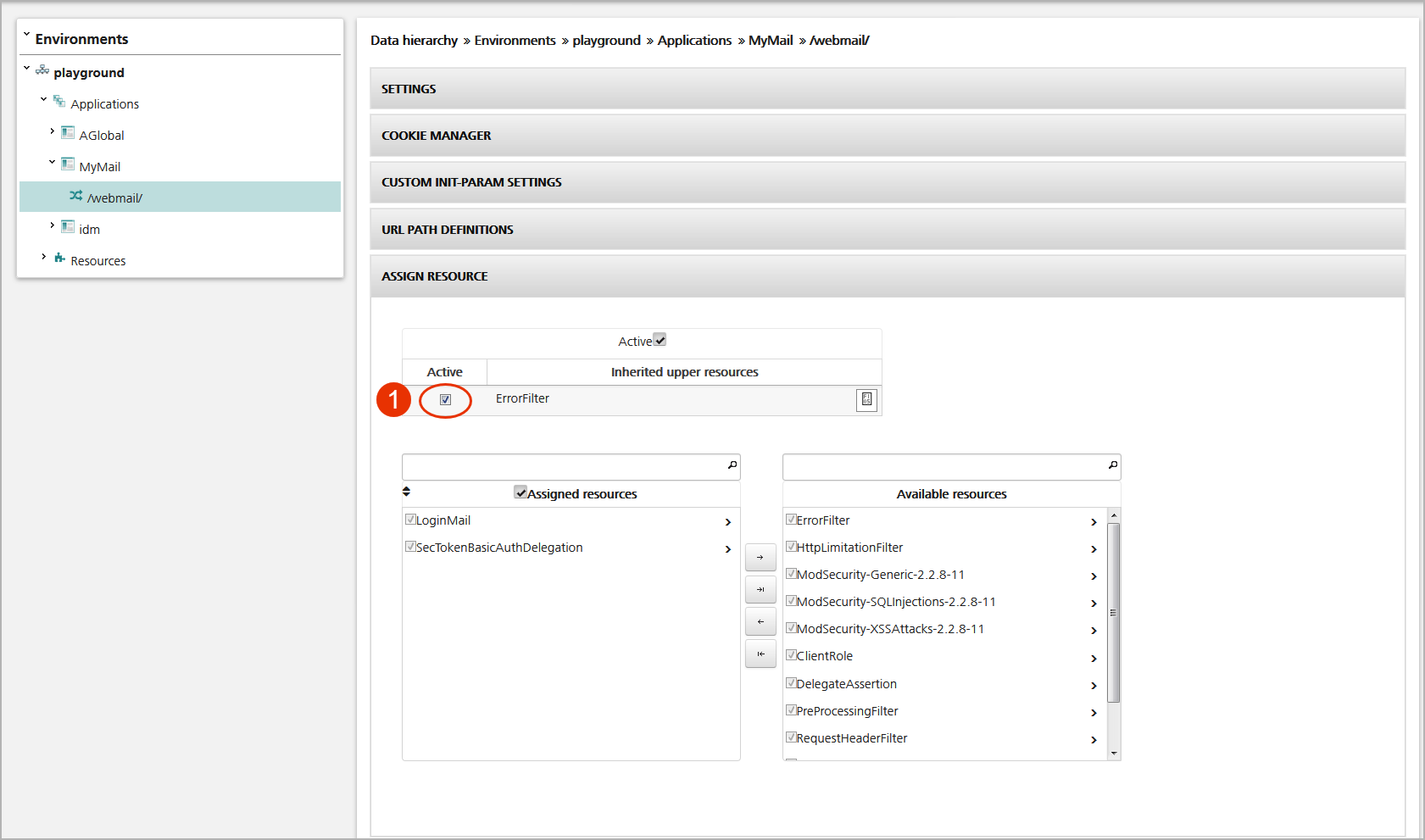Collapse the Environments tree header
The height and width of the screenshot is (840, 1425).
pyautogui.click(x=26, y=36)
